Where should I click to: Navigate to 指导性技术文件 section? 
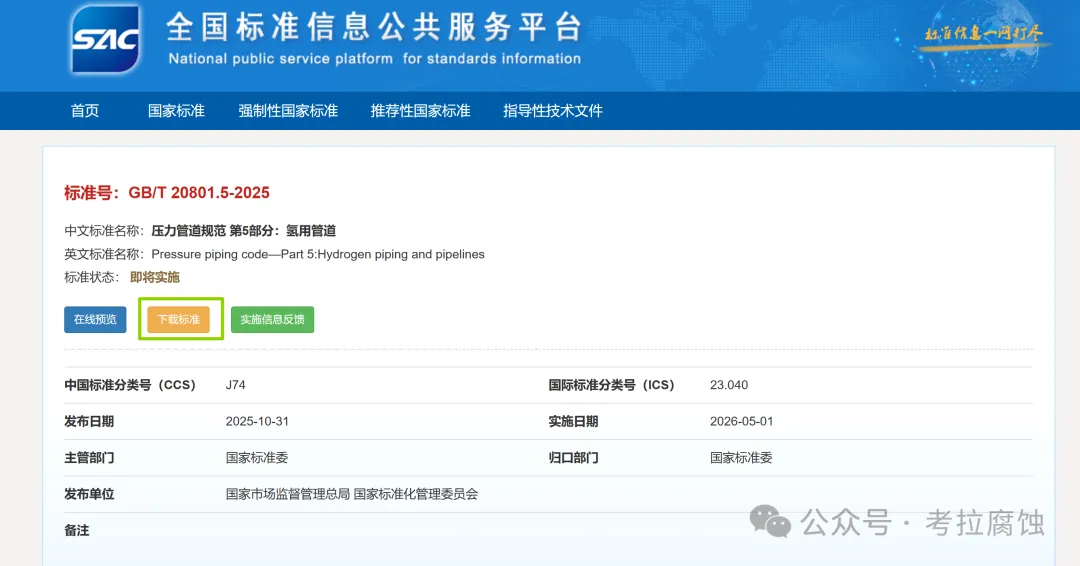(x=552, y=111)
